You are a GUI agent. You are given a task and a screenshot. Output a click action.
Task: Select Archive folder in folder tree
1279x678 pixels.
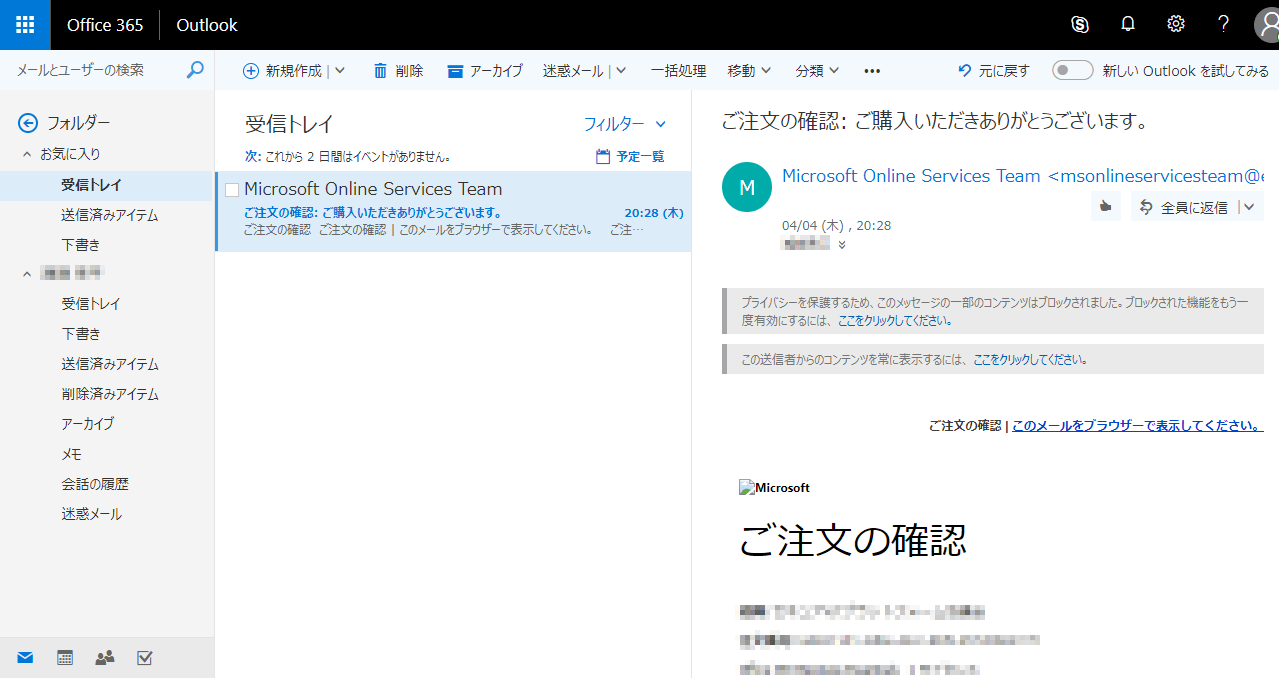pos(107,424)
